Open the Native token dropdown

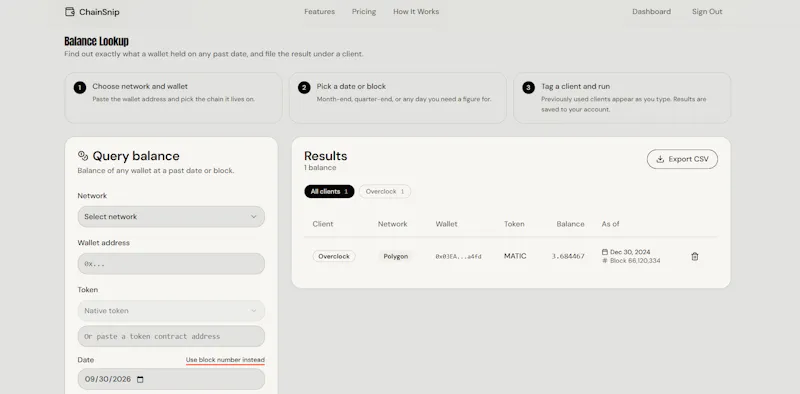[x=171, y=310]
